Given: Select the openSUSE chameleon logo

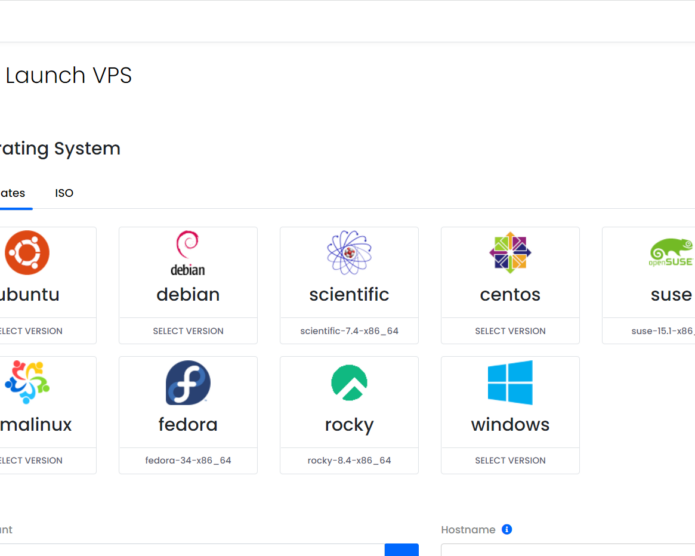Looking at the screenshot, I should pos(671,252).
